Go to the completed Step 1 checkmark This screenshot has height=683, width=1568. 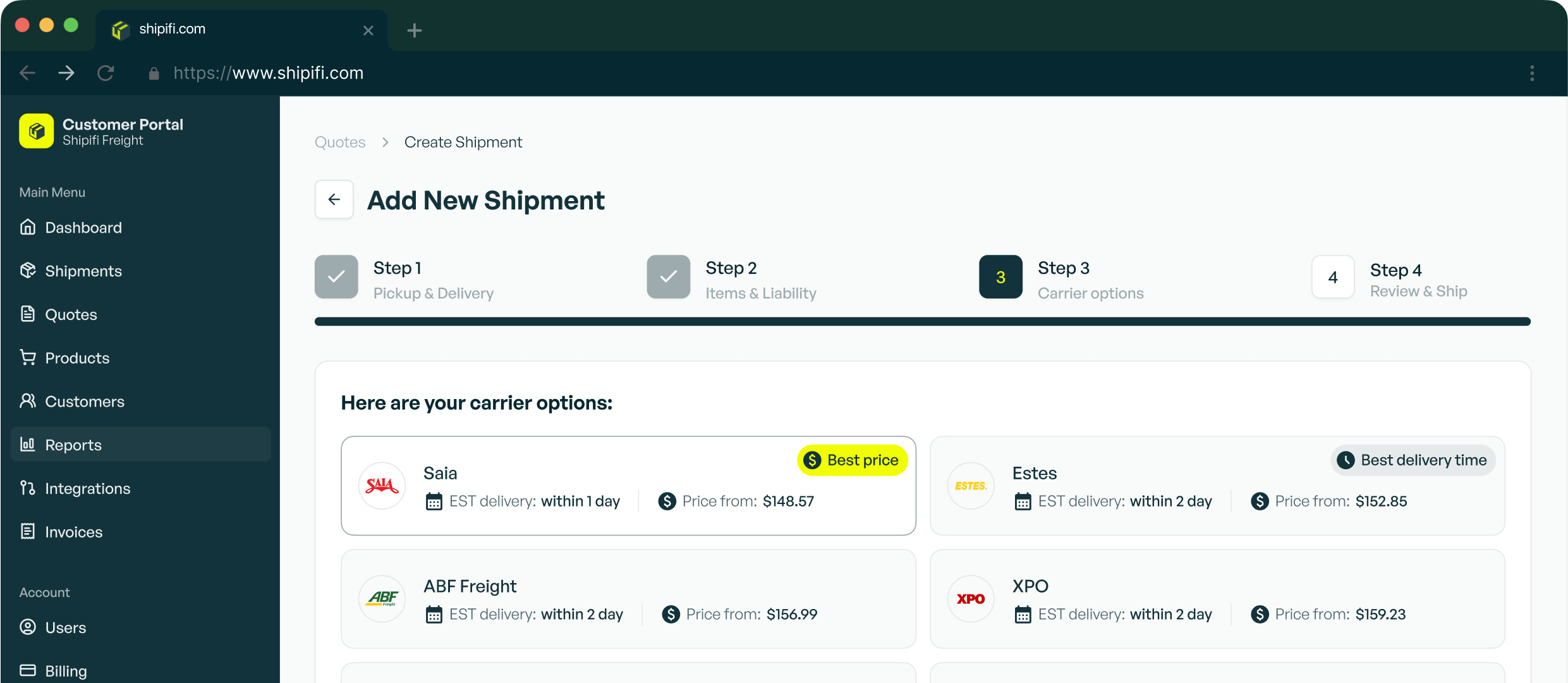tap(336, 277)
